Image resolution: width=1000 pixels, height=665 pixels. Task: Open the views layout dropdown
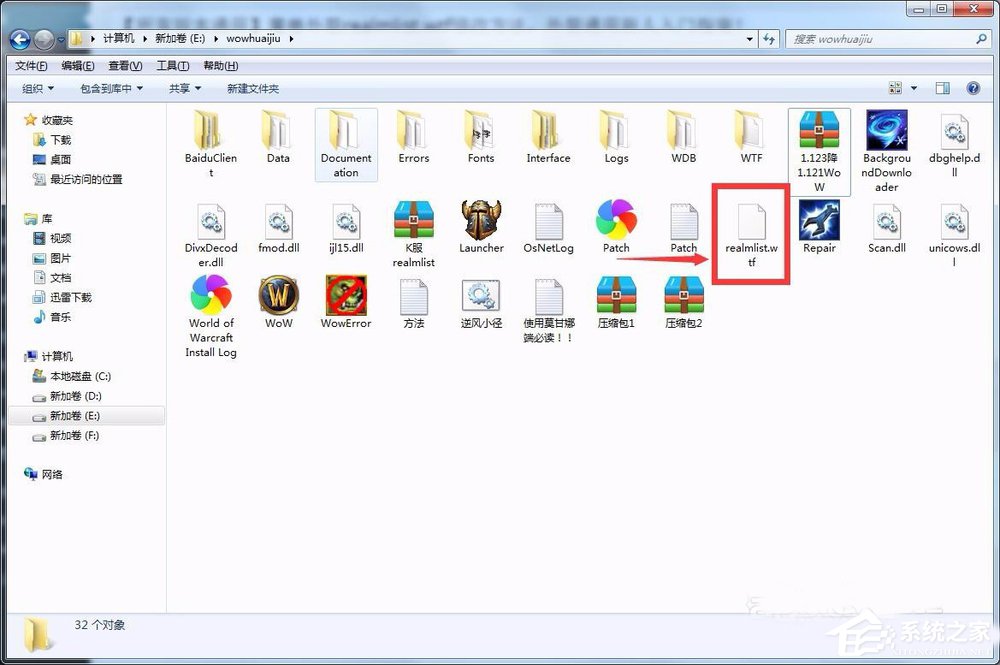click(911, 88)
